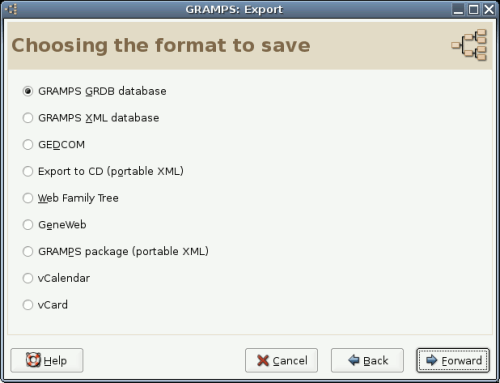The width and height of the screenshot is (500, 383).
Task: Go Back to the previous page
Action: (x=367, y=360)
